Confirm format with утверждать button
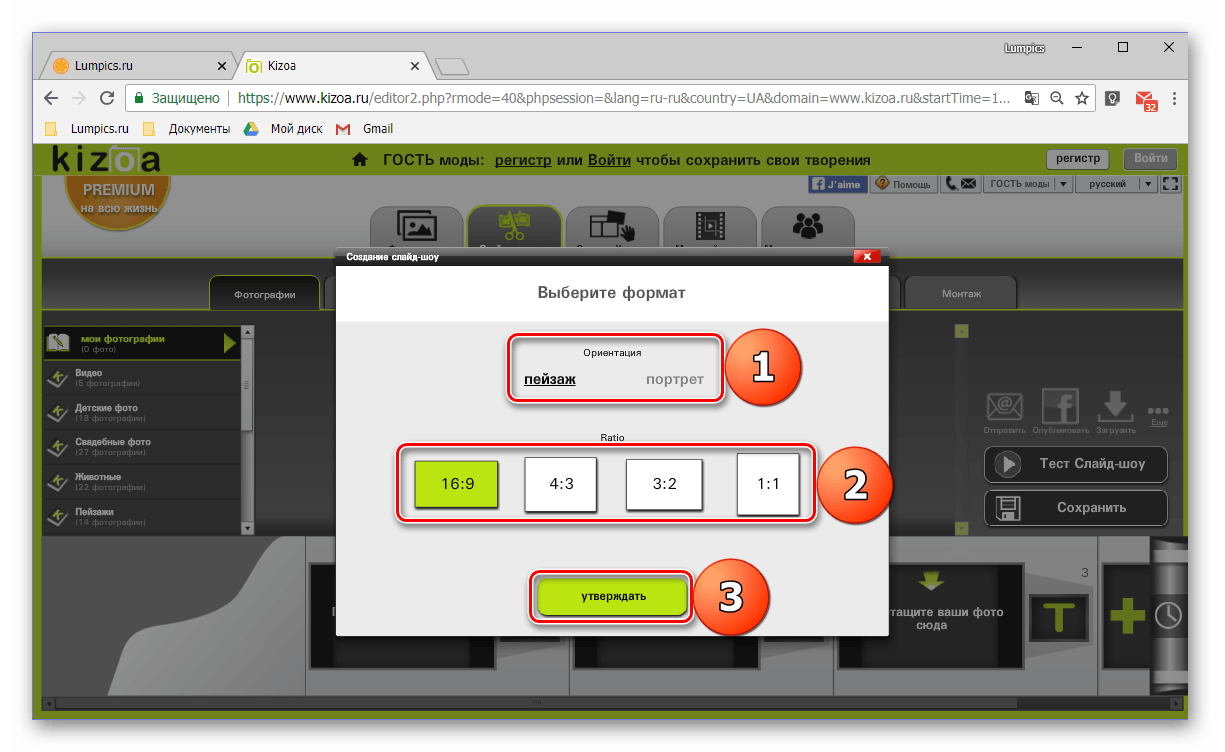This screenshot has width=1225, height=752. [613, 596]
